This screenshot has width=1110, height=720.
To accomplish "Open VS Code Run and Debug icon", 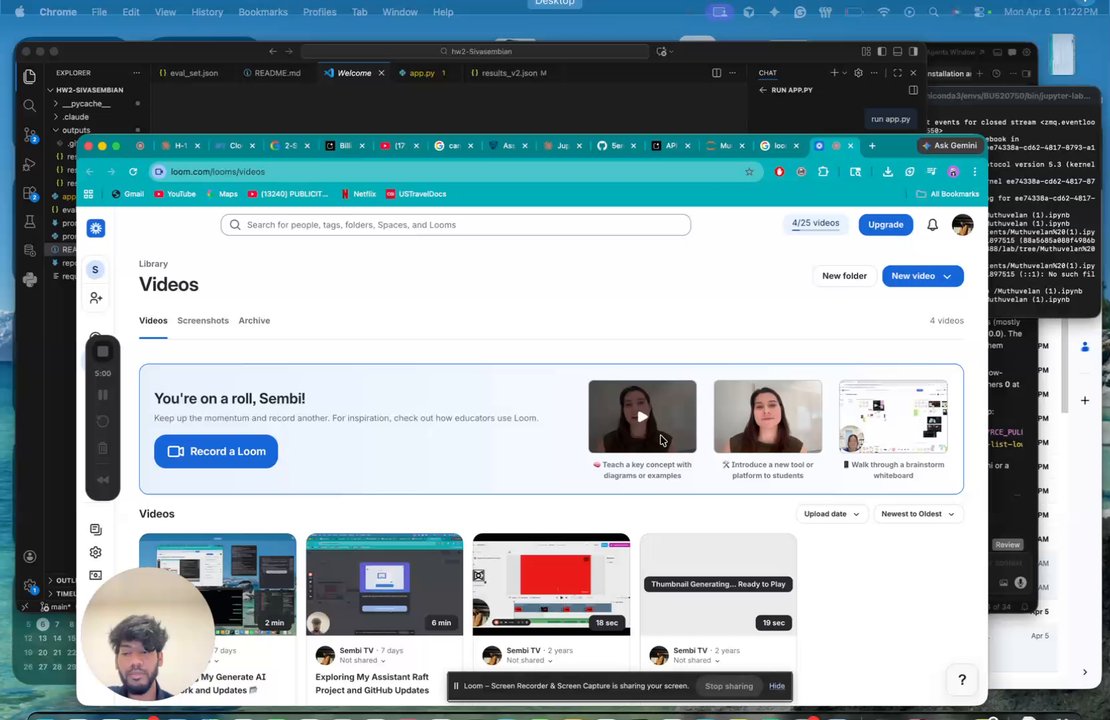I will click(30, 164).
